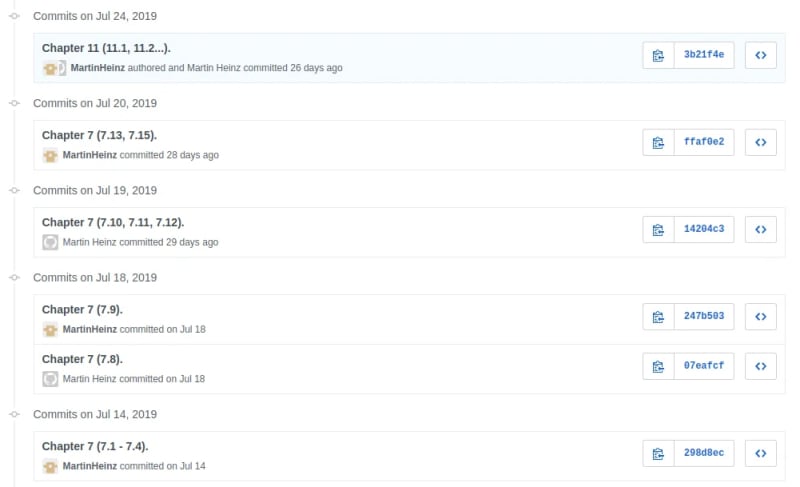Viewport: 800px width, 487px height.
Task: Copy full SHA for commit 3b21f4e
Action: tap(658, 56)
